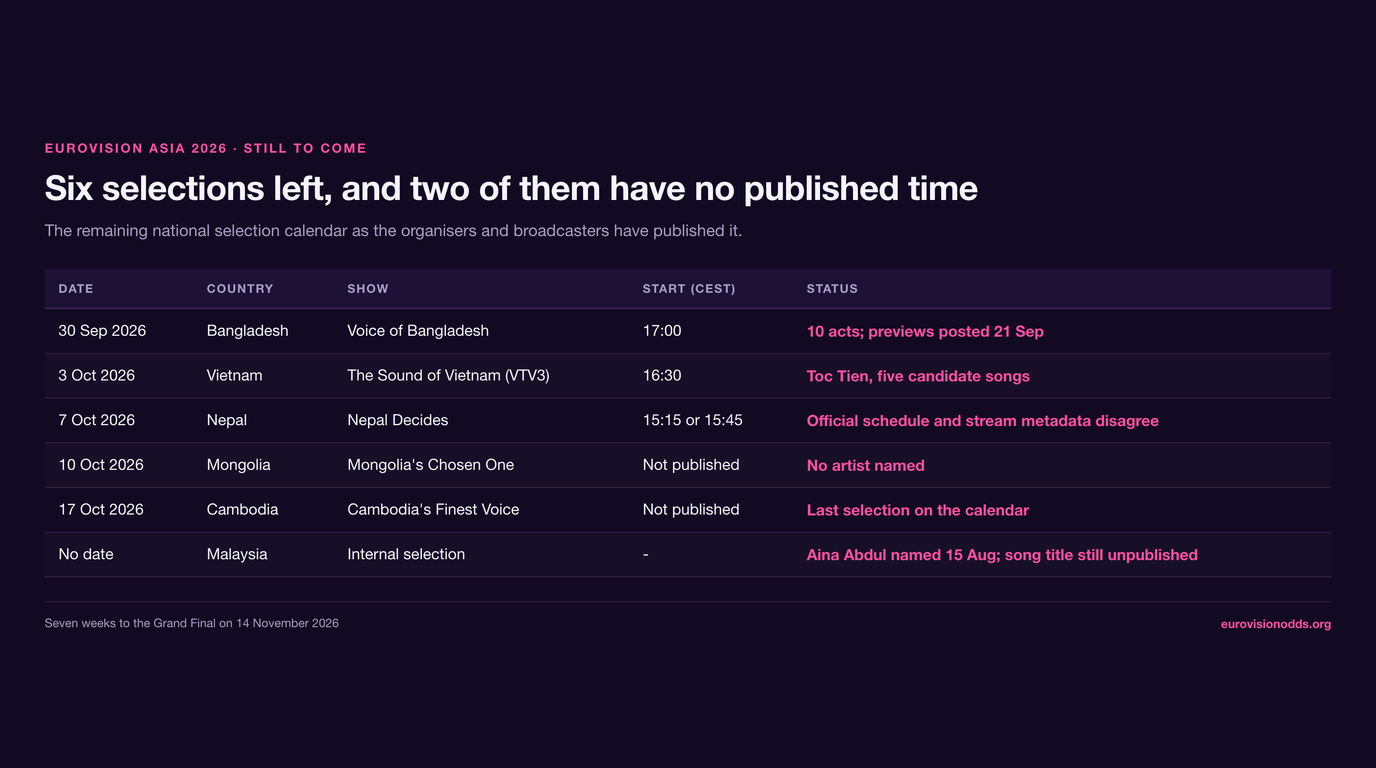
Task: Select the START (CEST) column header
Action: 689,289
